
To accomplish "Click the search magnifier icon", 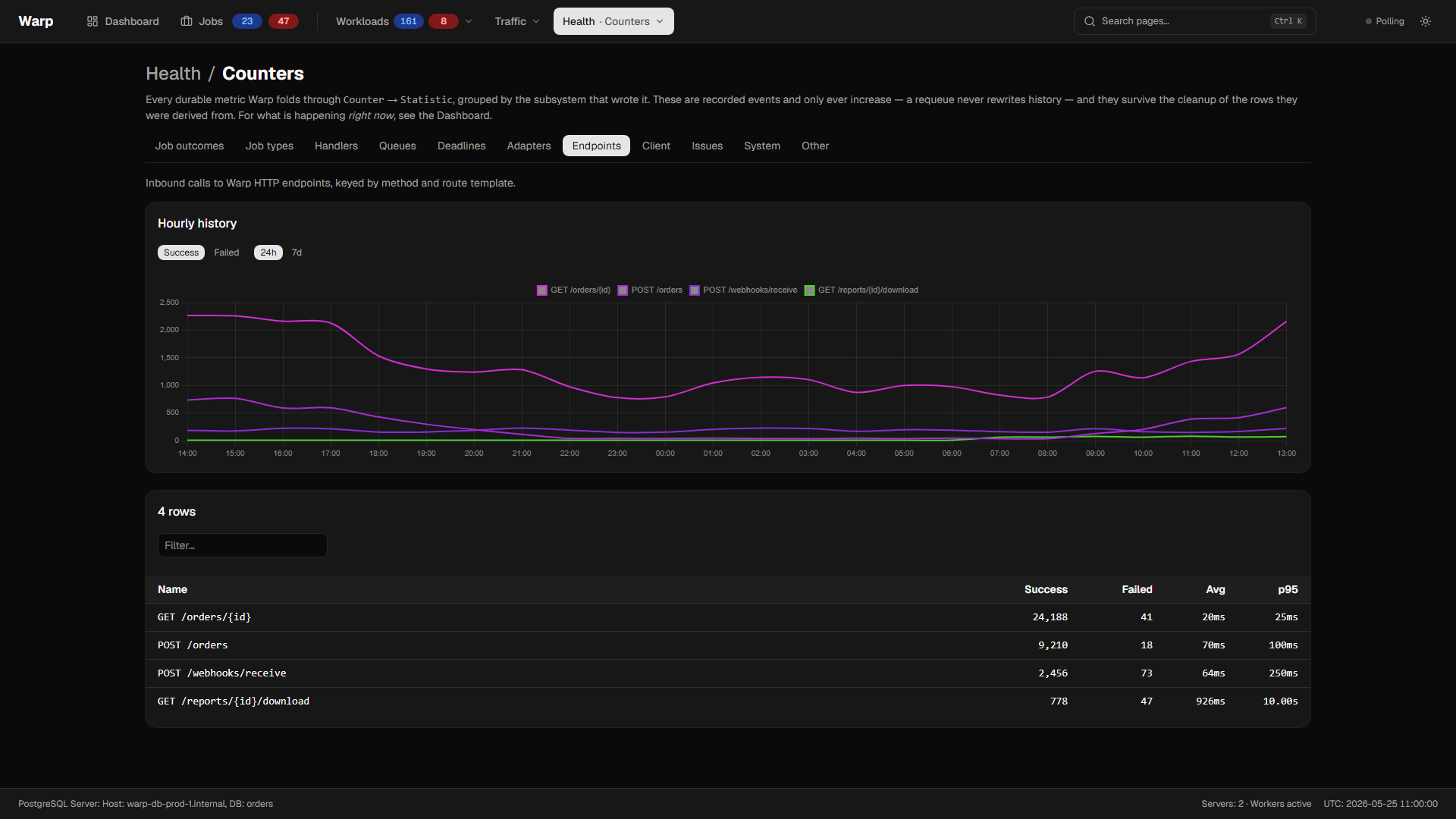I will tap(1090, 21).
